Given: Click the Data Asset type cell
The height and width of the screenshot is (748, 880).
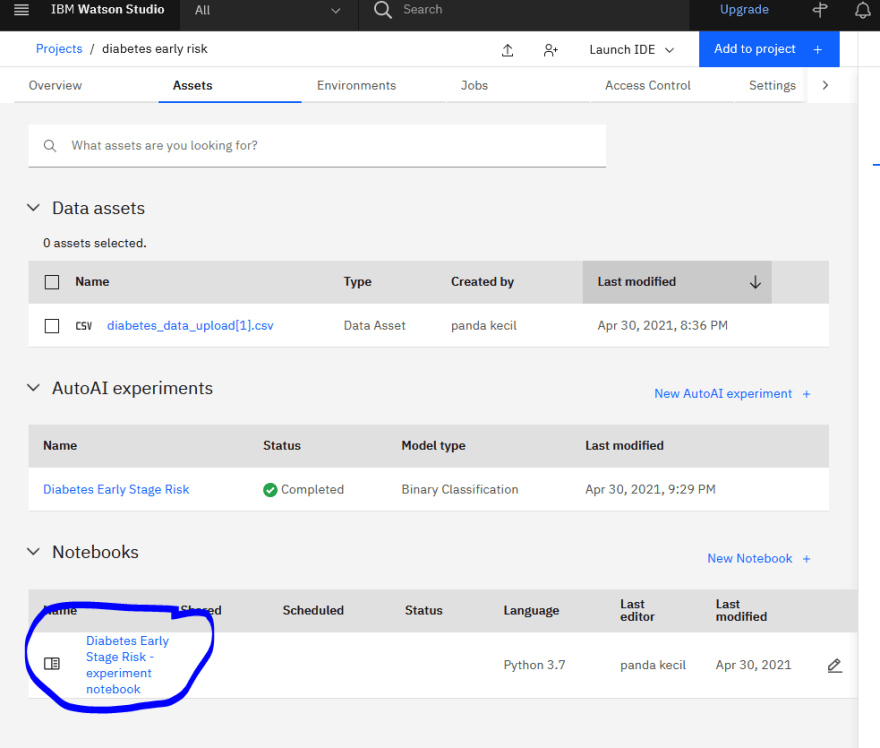Looking at the screenshot, I should point(374,325).
